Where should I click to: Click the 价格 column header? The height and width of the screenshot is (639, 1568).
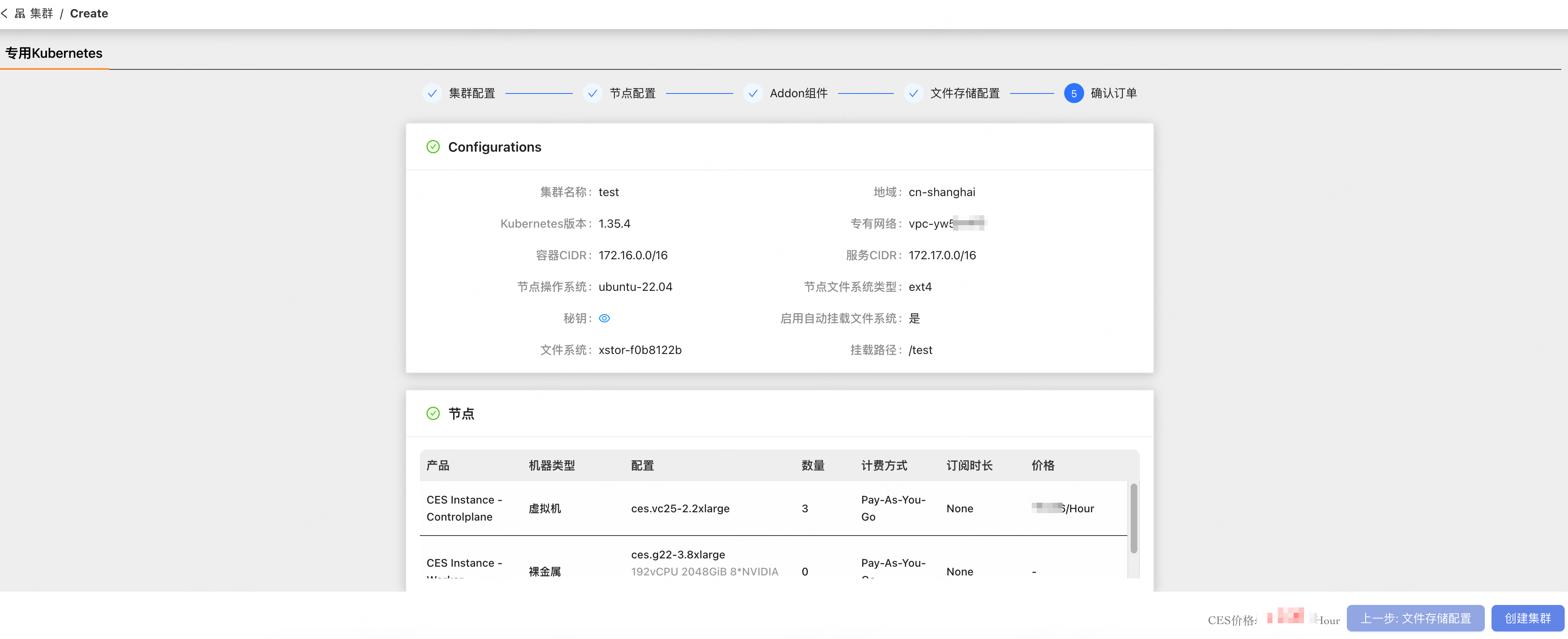pos(1043,466)
